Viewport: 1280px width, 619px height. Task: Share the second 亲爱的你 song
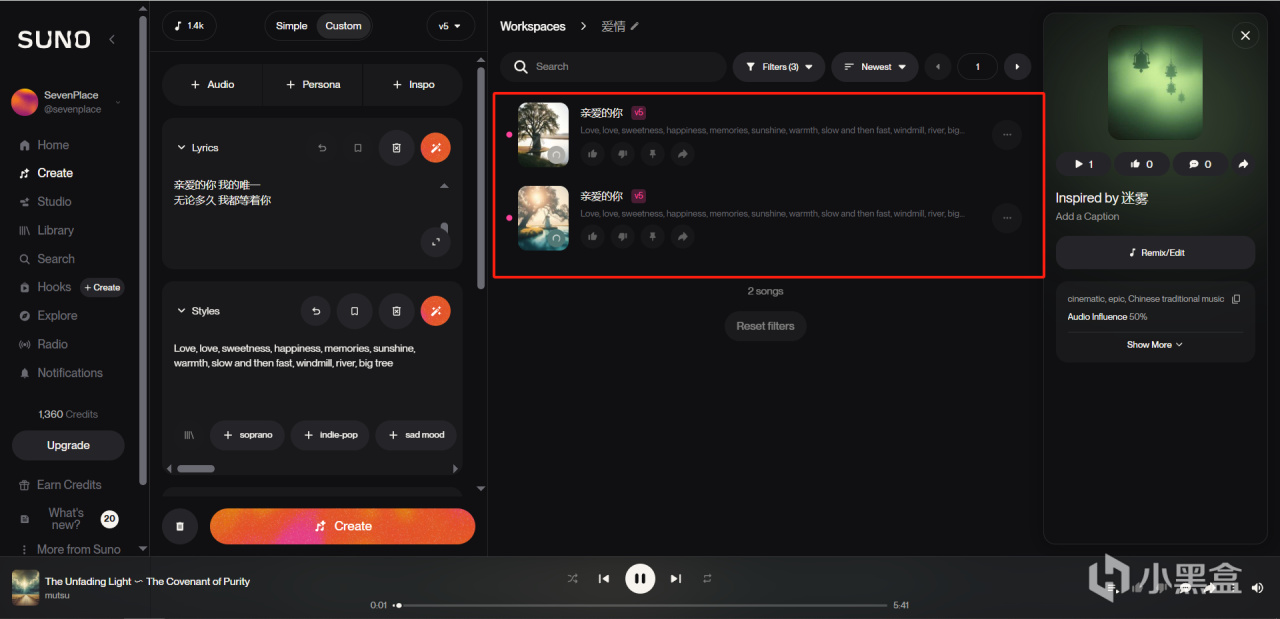[682, 237]
